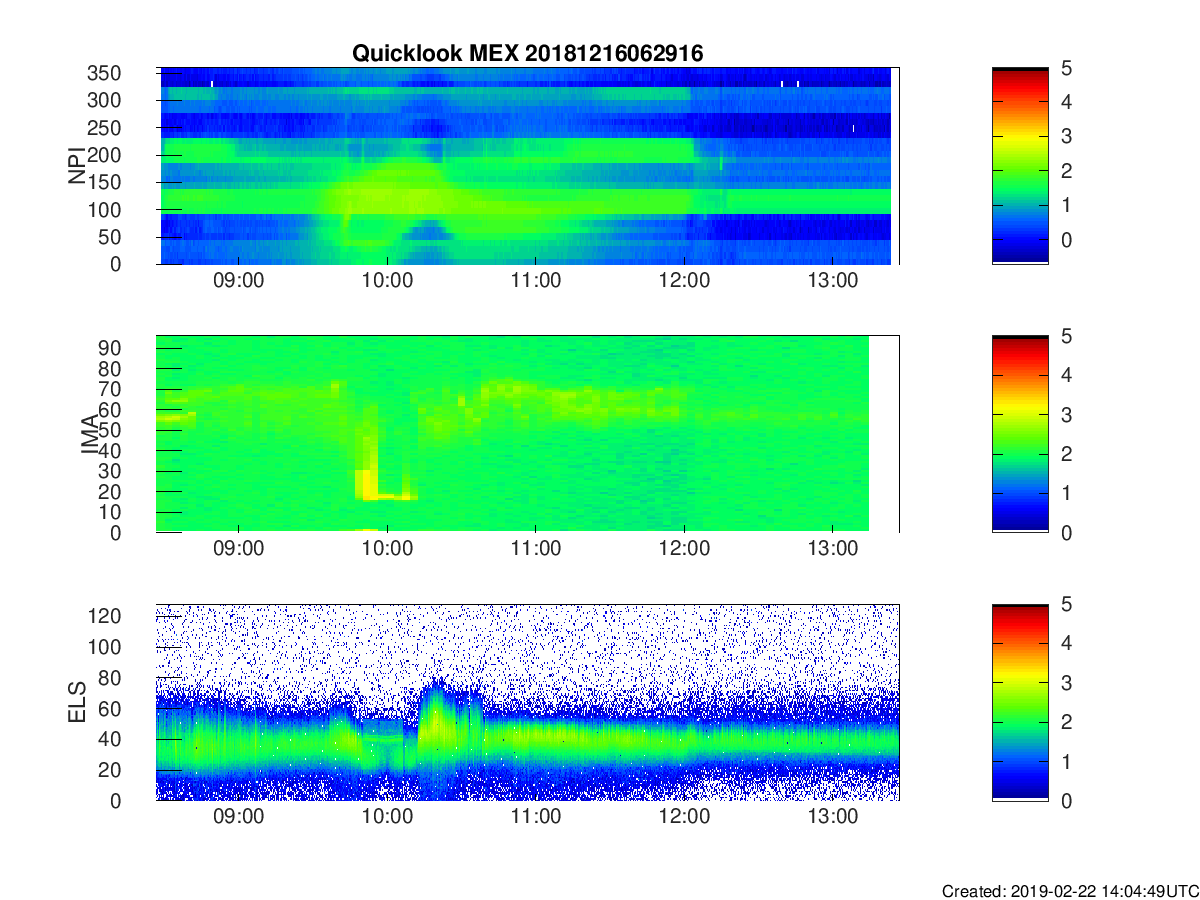Click the 13:00 tick under the NPI plot

click(x=833, y=281)
